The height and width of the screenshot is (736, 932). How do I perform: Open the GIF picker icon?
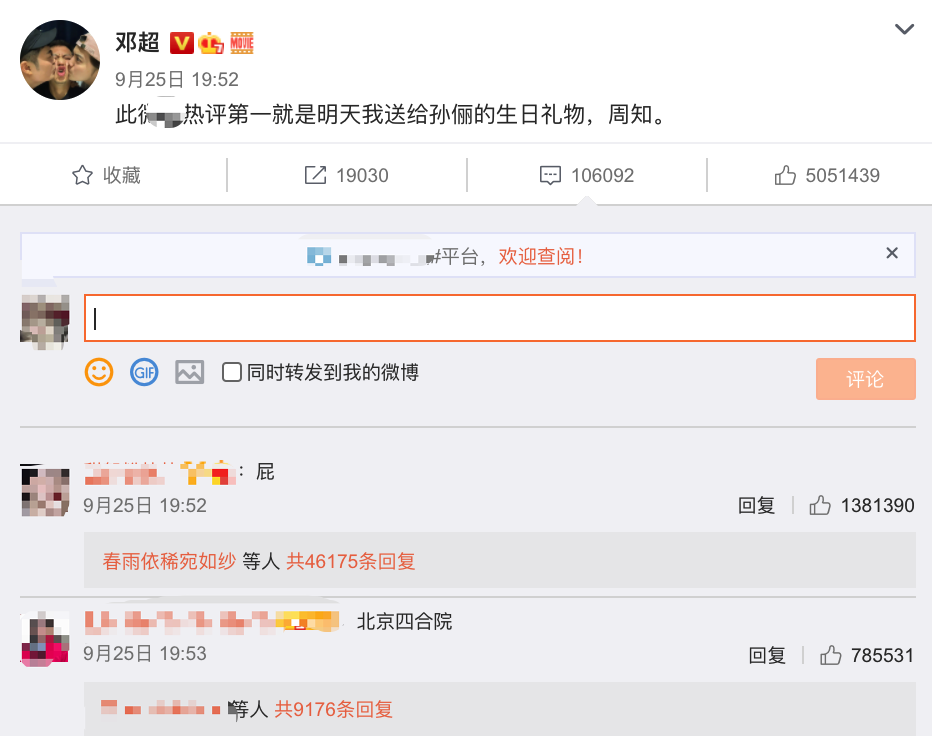coord(144,373)
